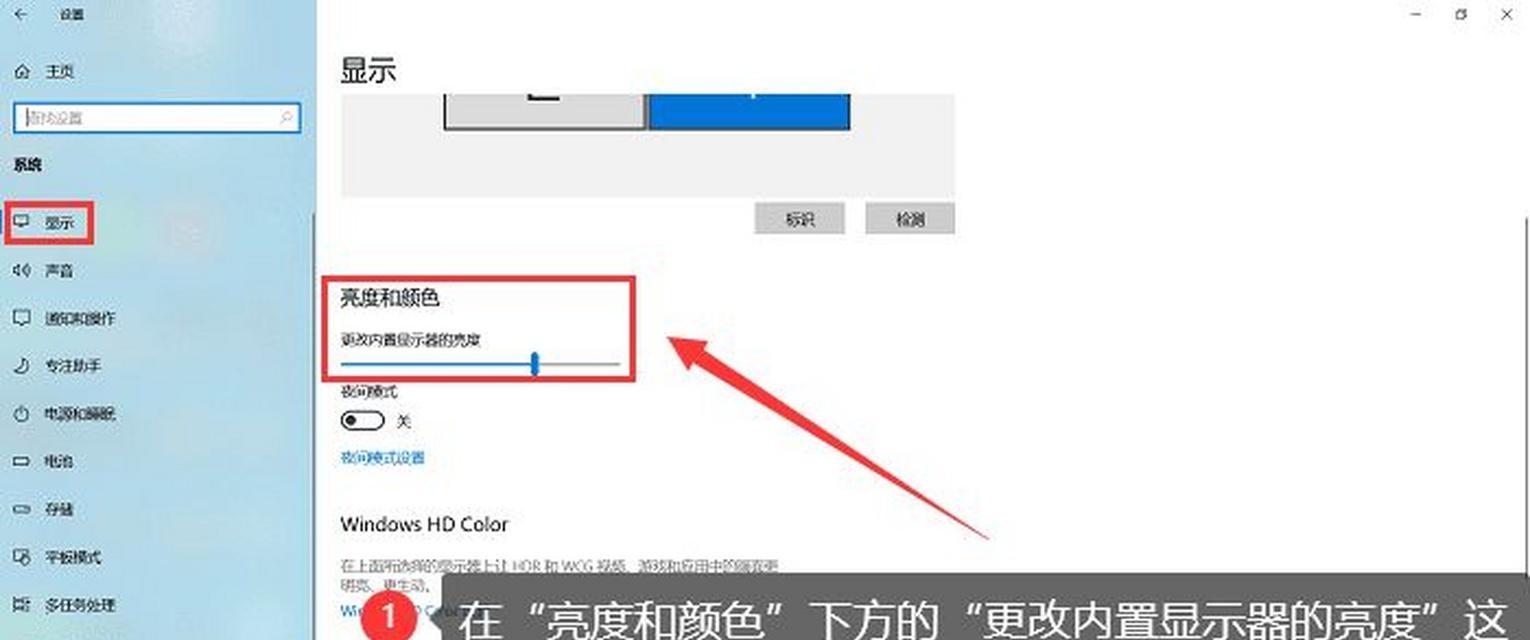Open the 主页 home icon

point(23,72)
